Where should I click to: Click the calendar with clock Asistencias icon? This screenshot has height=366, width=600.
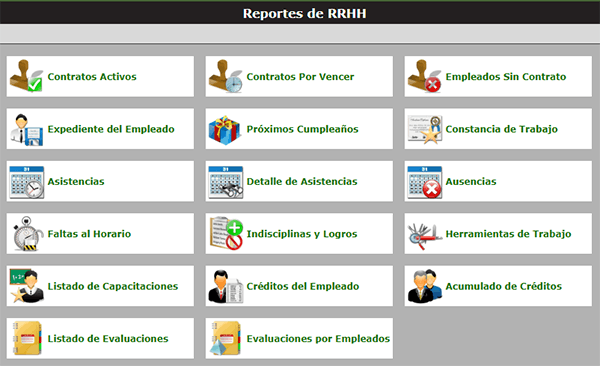(26, 182)
